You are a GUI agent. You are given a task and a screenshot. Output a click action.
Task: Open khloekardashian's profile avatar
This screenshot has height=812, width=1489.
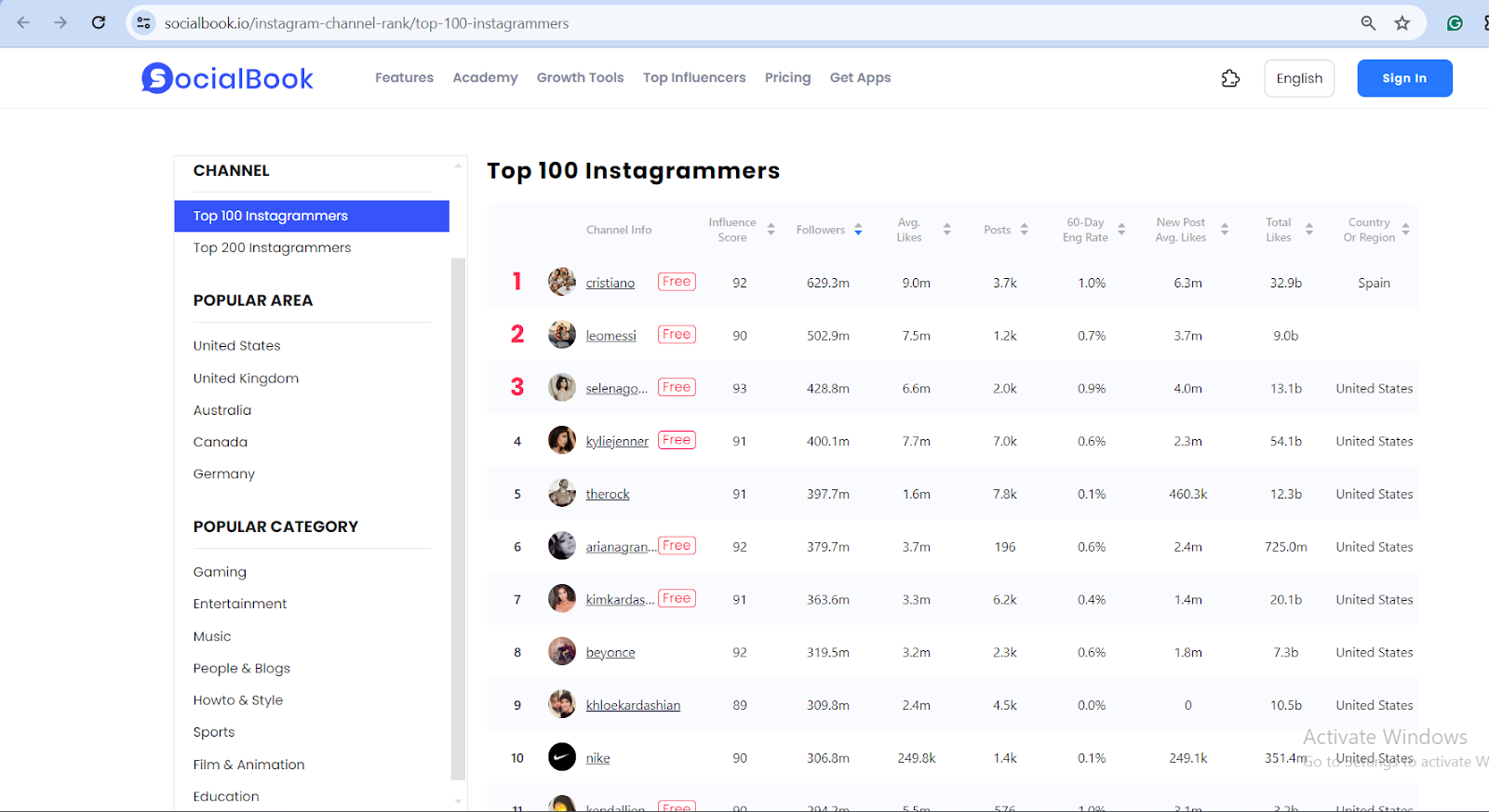pyautogui.click(x=562, y=704)
